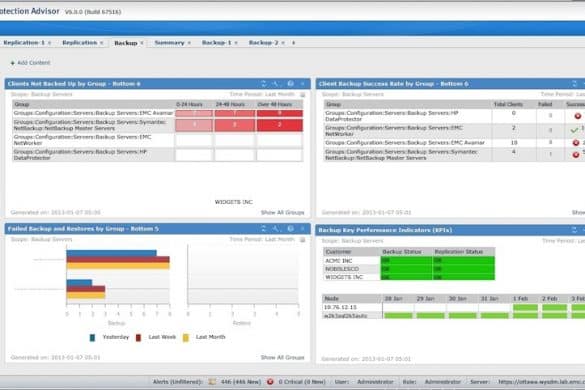Close the Failed Backup and Restores panel
This screenshot has height=390, width=585.
(303, 228)
